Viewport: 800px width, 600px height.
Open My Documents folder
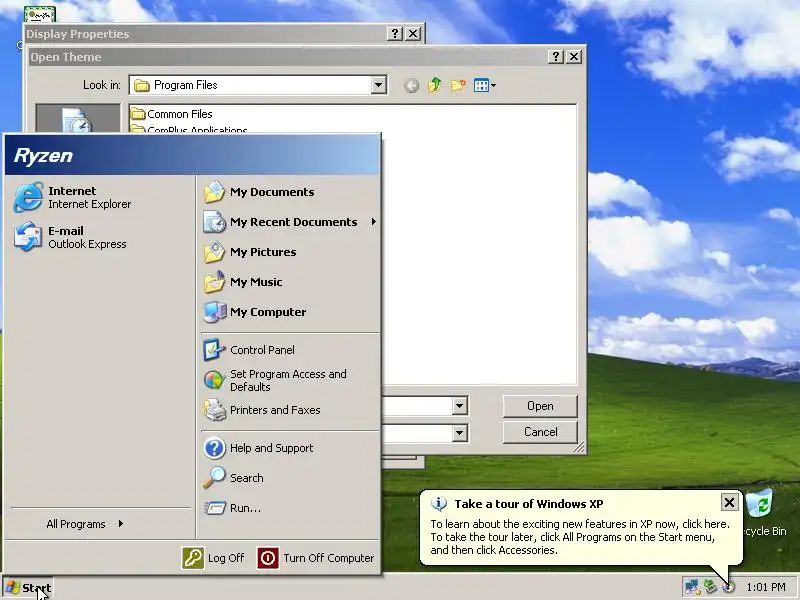tap(259, 192)
